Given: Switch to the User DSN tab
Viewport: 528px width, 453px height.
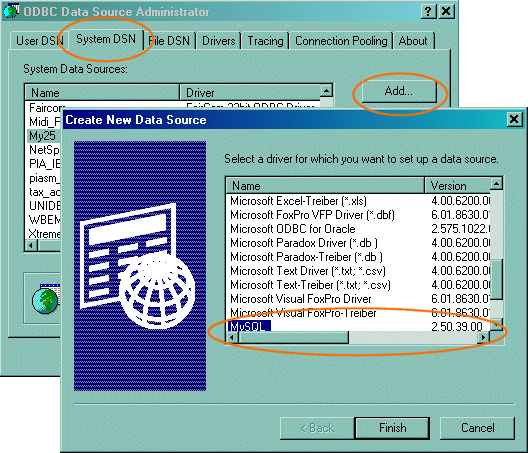Looking at the screenshot, I should click(x=39, y=41).
